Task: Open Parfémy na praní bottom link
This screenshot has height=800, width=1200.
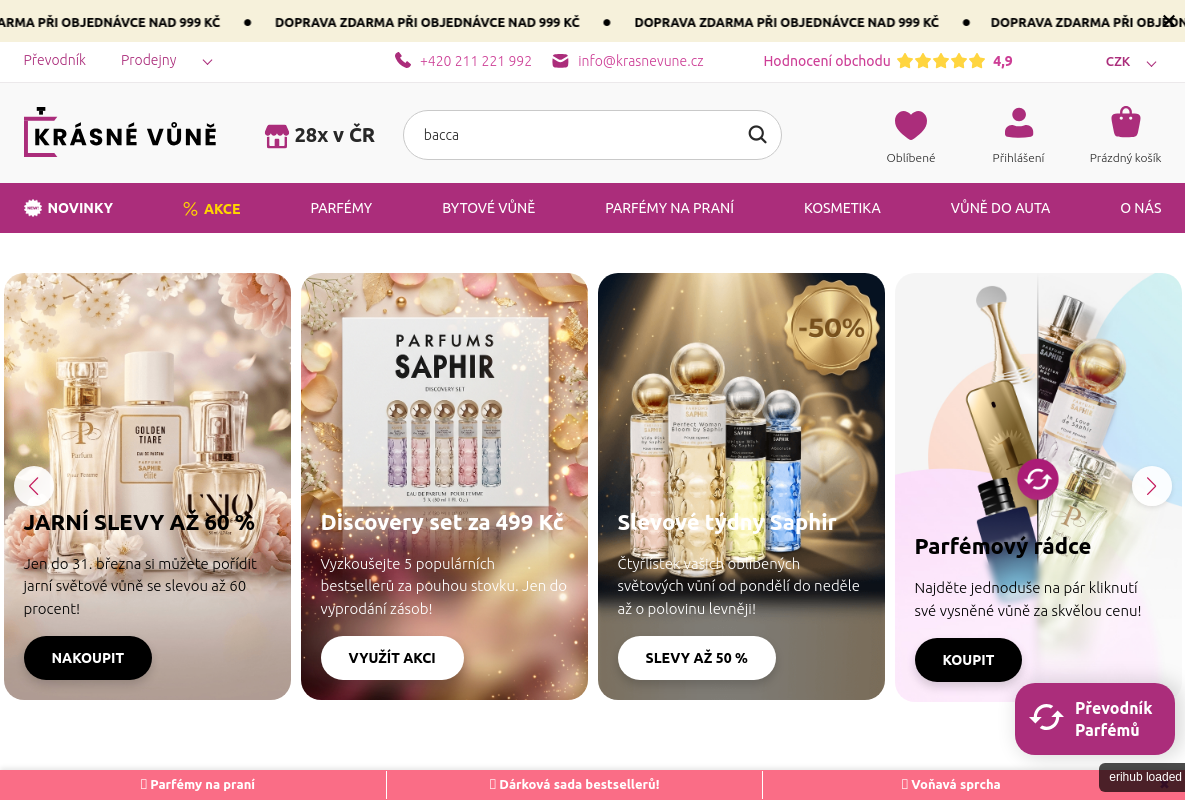Action: coord(198,785)
